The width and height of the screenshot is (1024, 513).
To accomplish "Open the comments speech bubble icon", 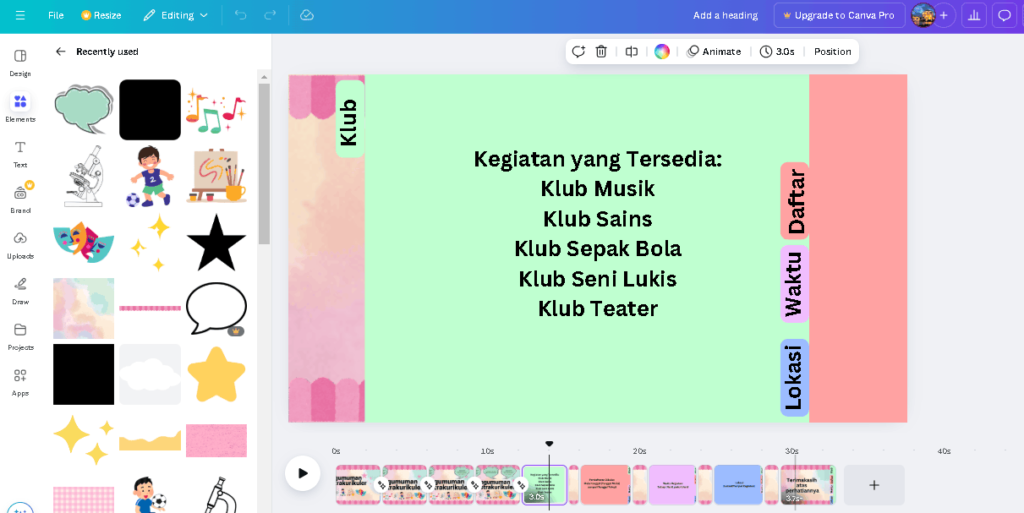I will pyautogui.click(x=1004, y=15).
